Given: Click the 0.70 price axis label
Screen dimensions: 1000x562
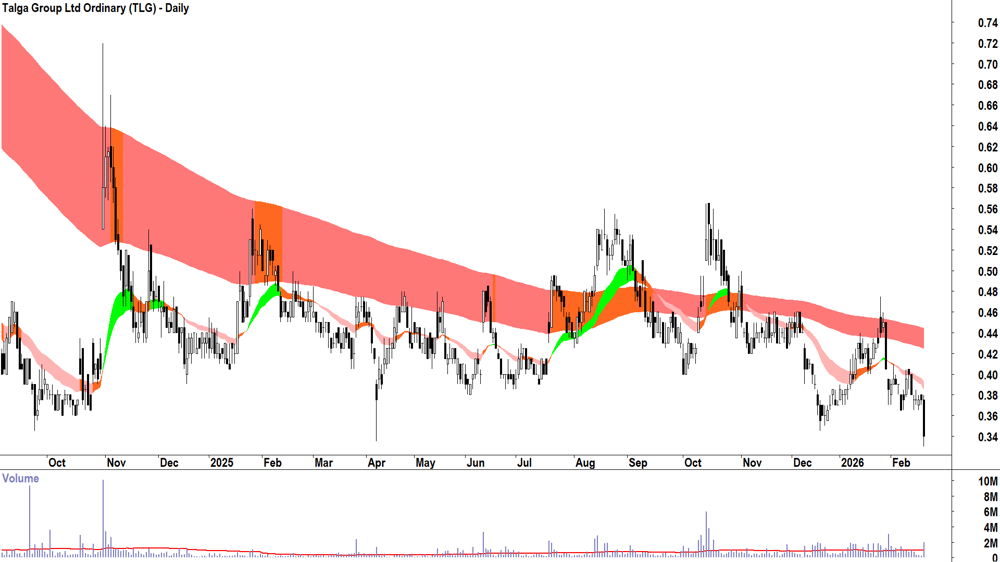Looking at the screenshot, I should (988, 64).
